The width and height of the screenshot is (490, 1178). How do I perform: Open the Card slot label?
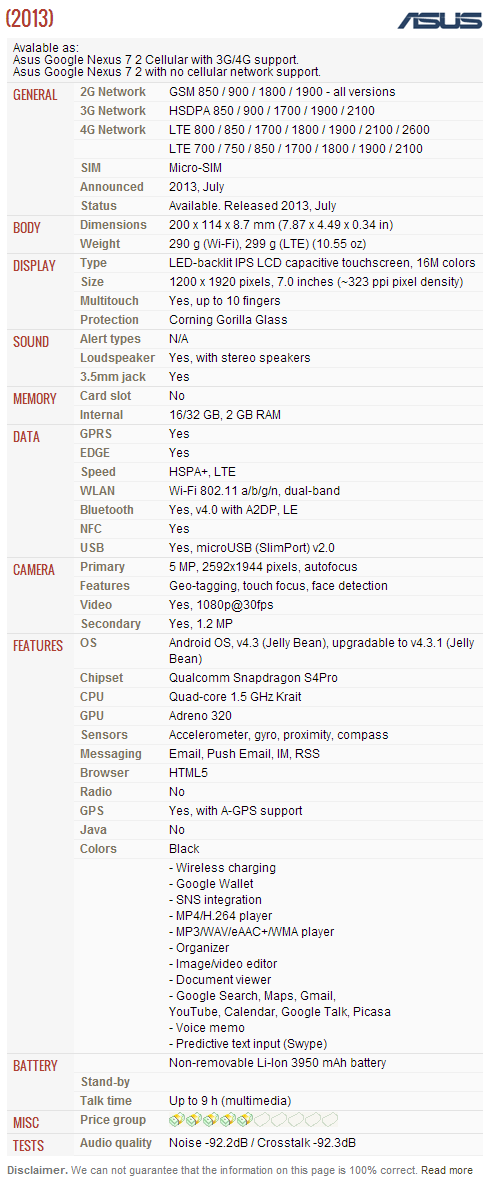coord(105,395)
